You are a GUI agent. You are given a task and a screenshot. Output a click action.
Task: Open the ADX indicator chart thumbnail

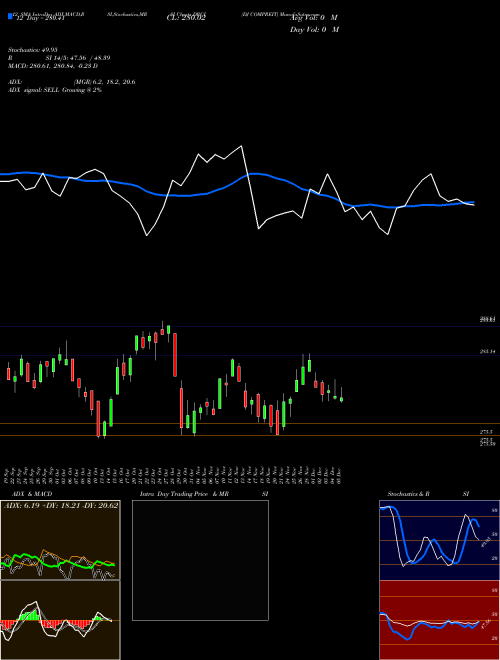click(60, 540)
